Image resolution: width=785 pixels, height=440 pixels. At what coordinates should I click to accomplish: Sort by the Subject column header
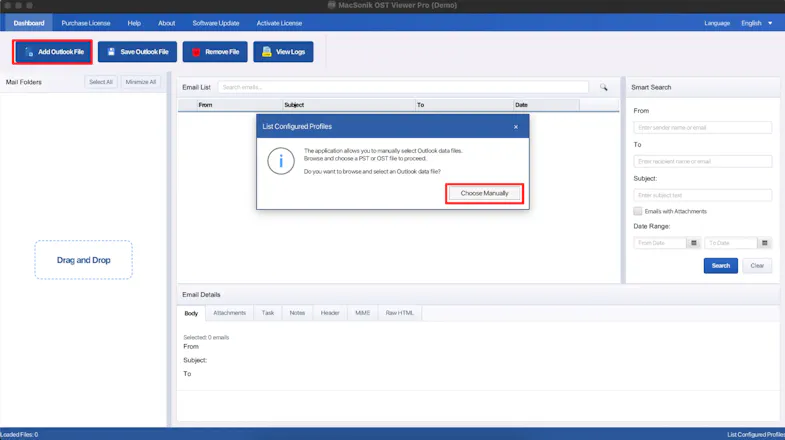click(x=349, y=105)
